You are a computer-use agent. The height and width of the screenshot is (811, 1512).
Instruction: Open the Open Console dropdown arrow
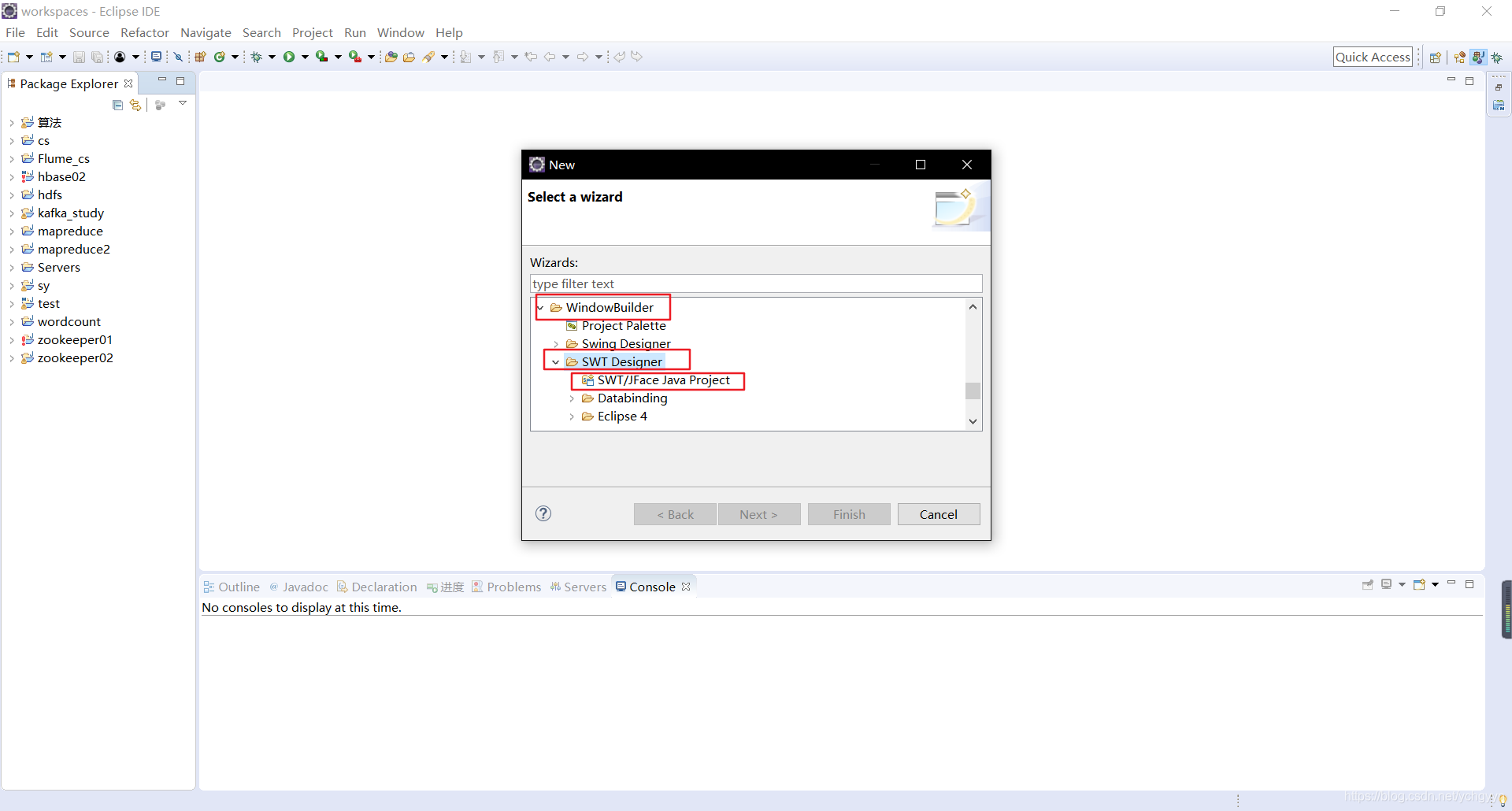click(x=1435, y=584)
